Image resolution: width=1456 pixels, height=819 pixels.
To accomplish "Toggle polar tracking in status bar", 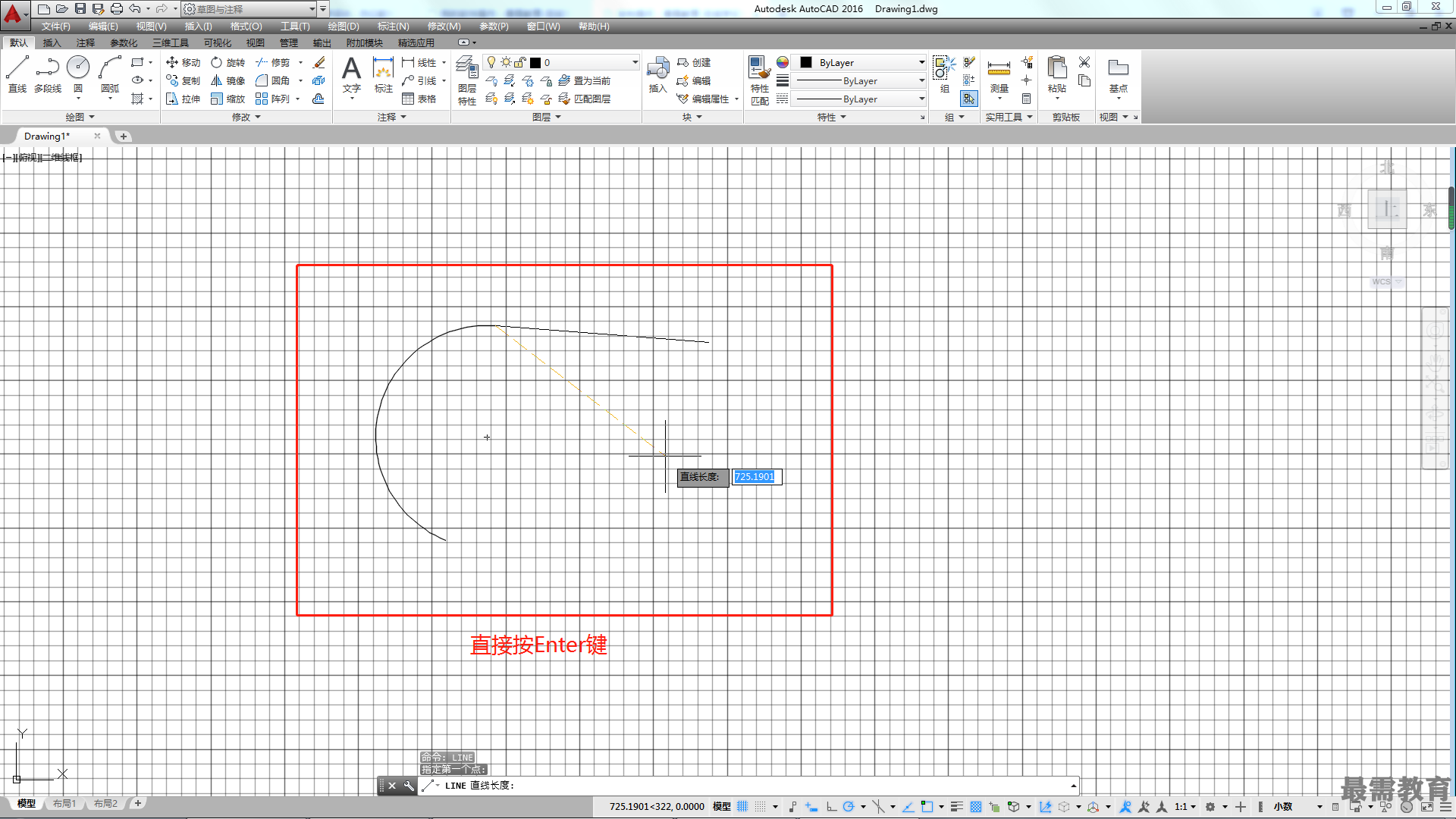I will [849, 806].
